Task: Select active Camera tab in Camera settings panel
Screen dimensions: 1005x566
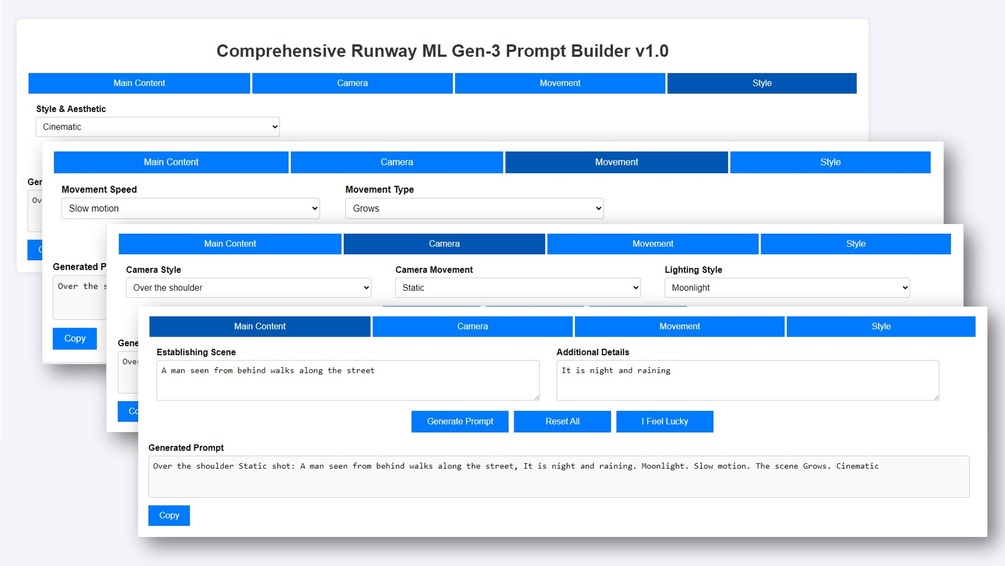Action: point(444,244)
